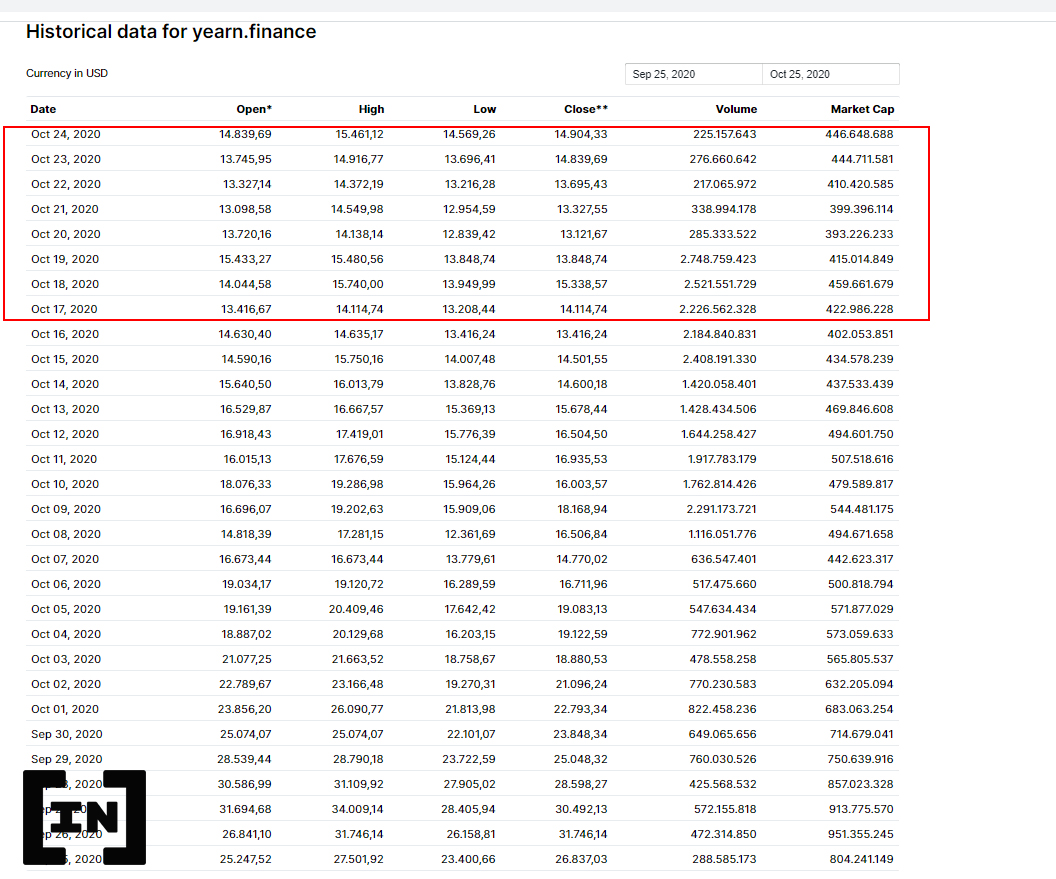Select the Oct 23, 2020 date cell
This screenshot has width=1056, height=879.
coord(66,159)
